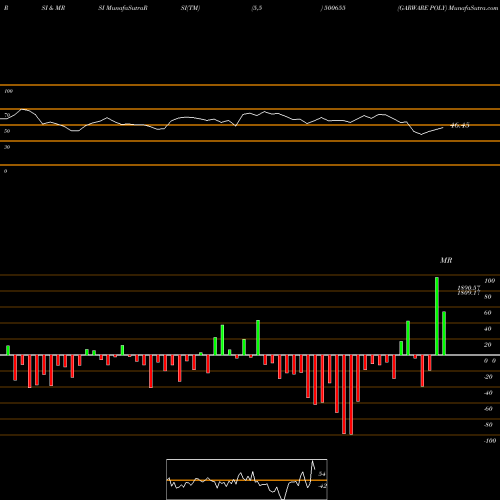Click the last green MR bar at right
Image resolution: width=500 pixels, height=500 pixels.
coord(444,333)
